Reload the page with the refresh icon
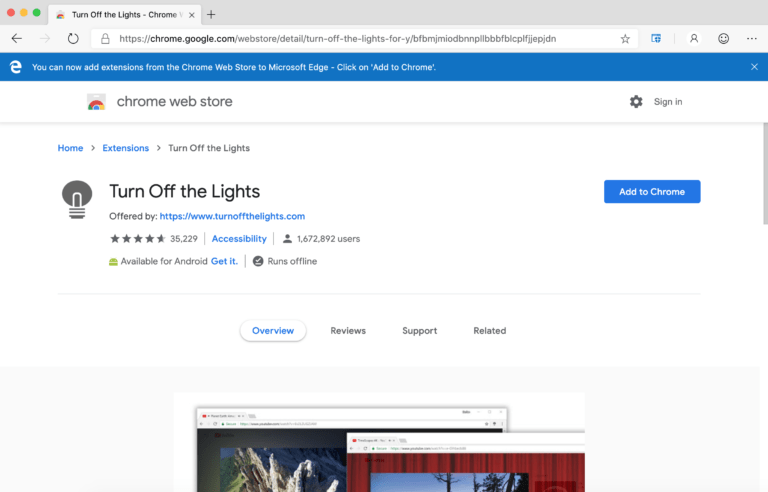Image resolution: width=768 pixels, height=492 pixels. (x=73, y=38)
